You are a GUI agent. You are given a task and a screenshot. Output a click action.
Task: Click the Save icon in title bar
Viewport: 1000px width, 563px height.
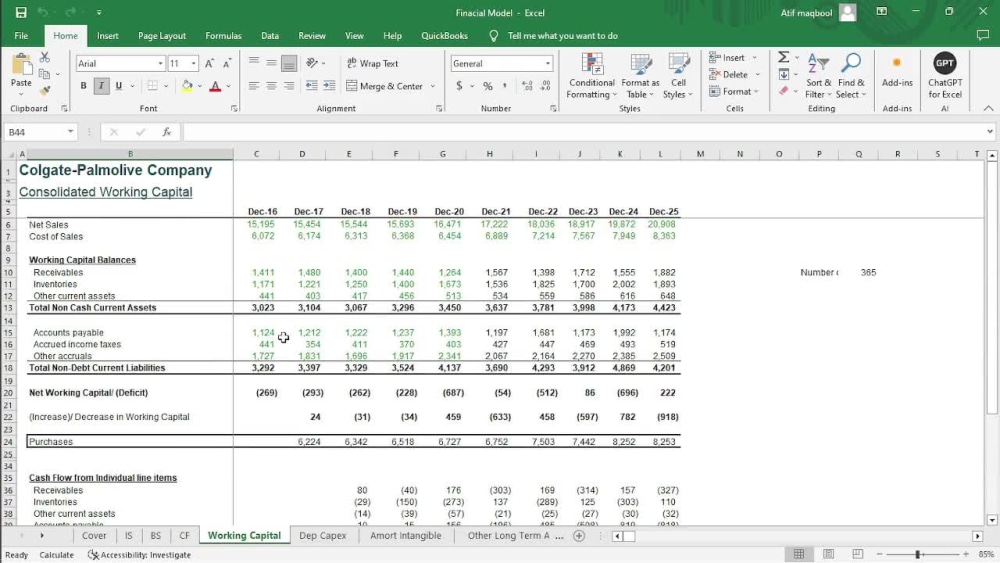20,12
